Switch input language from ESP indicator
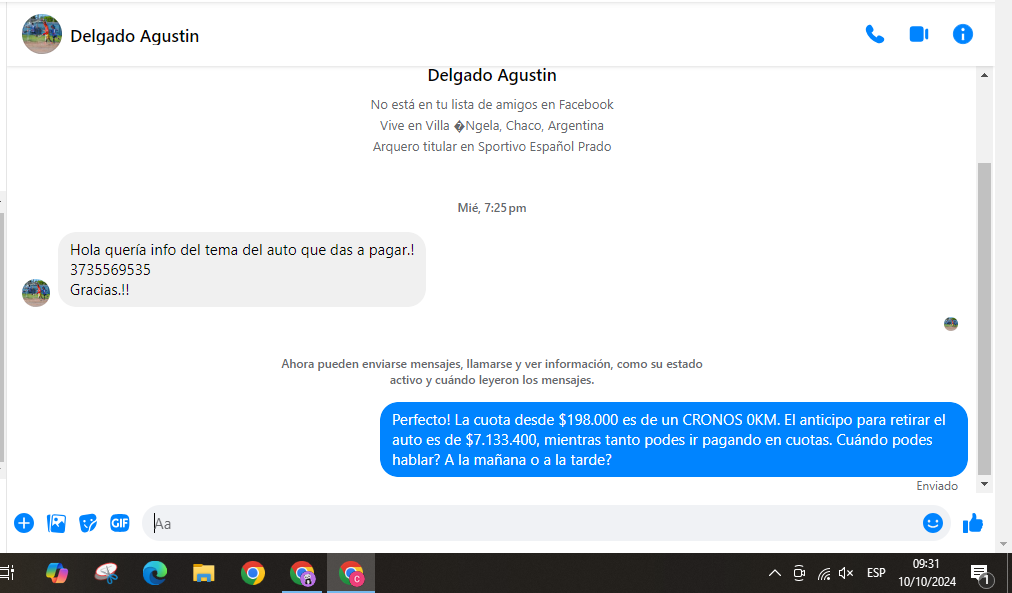 (876, 573)
